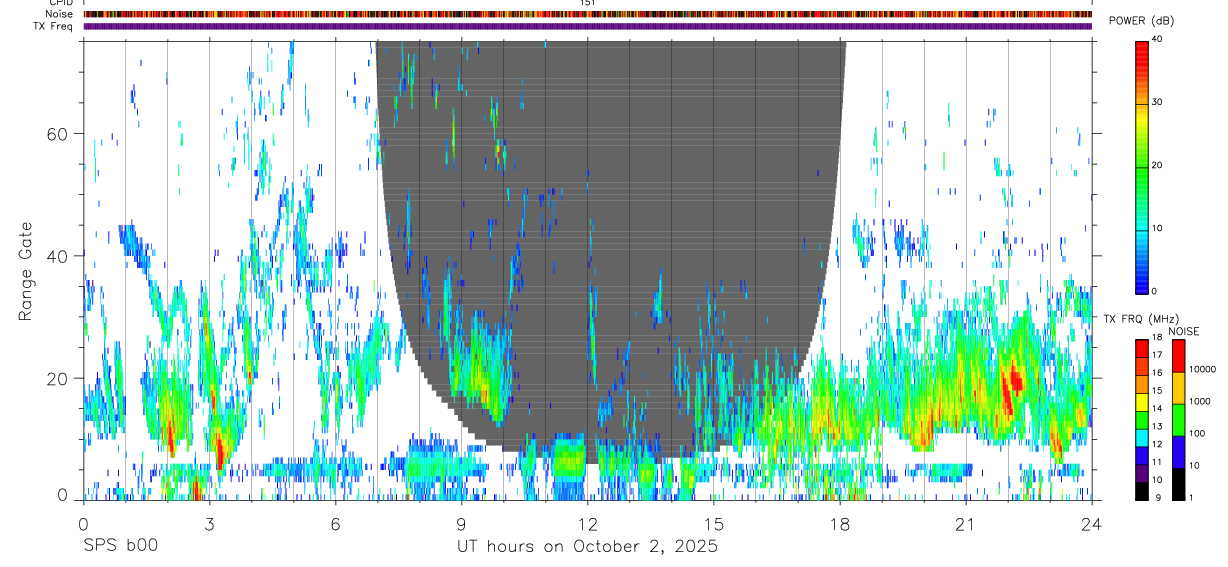Select the 20 tick on the POWER scale

[1157, 165]
